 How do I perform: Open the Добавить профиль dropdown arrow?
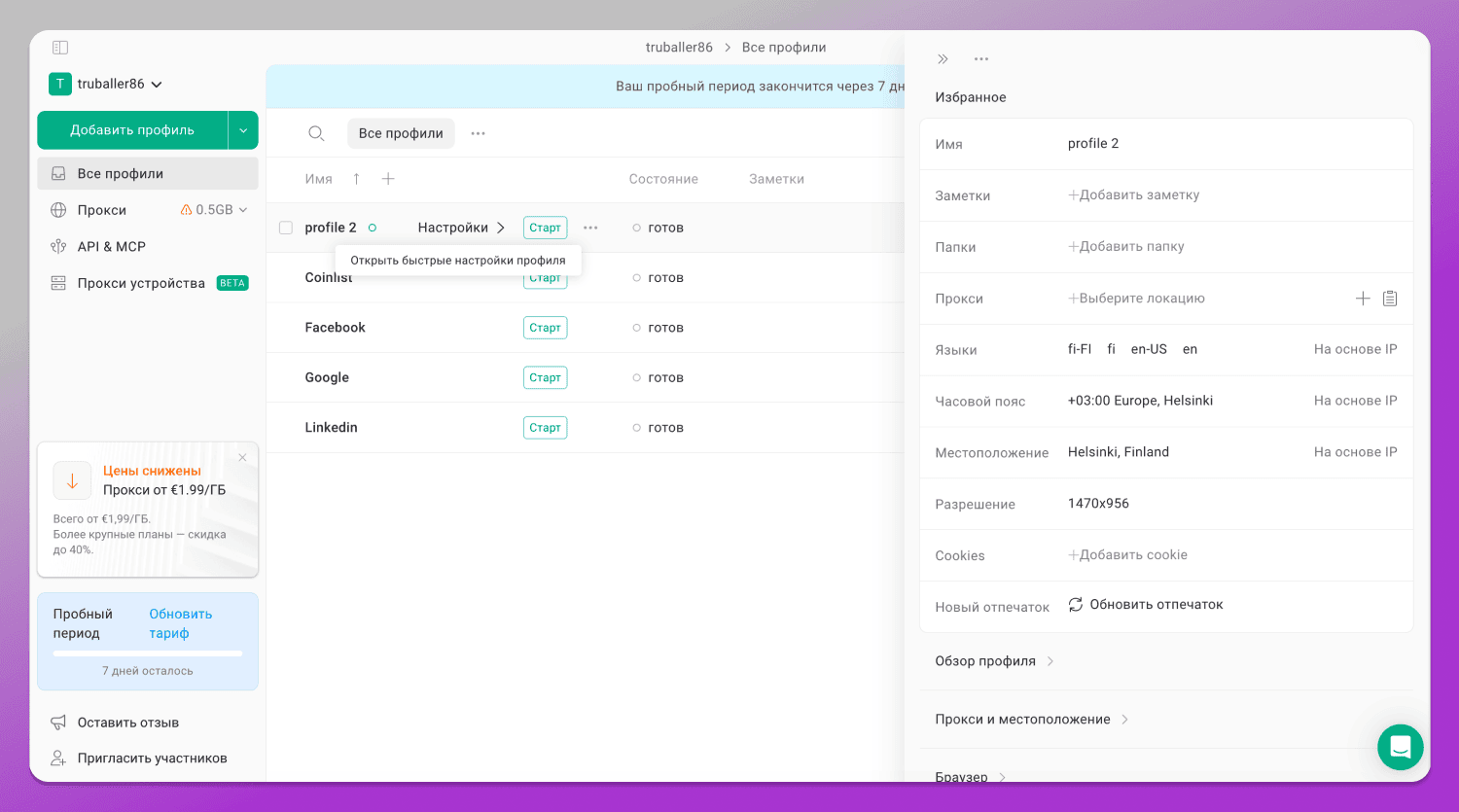coord(243,130)
